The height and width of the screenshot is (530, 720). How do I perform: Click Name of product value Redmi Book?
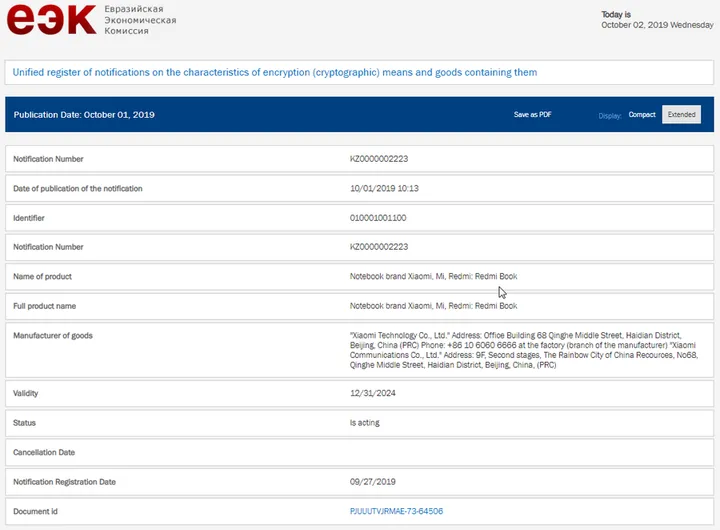pos(433,276)
